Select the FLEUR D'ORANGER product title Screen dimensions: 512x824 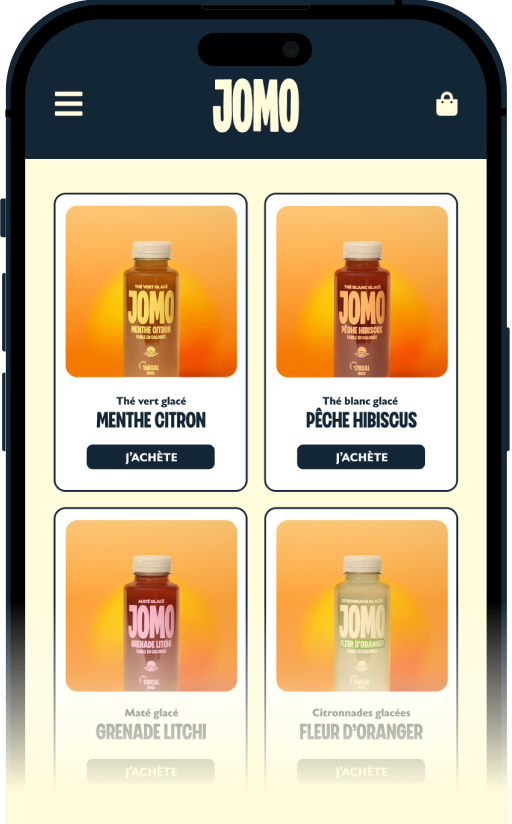pyautogui.click(x=361, y=732)
